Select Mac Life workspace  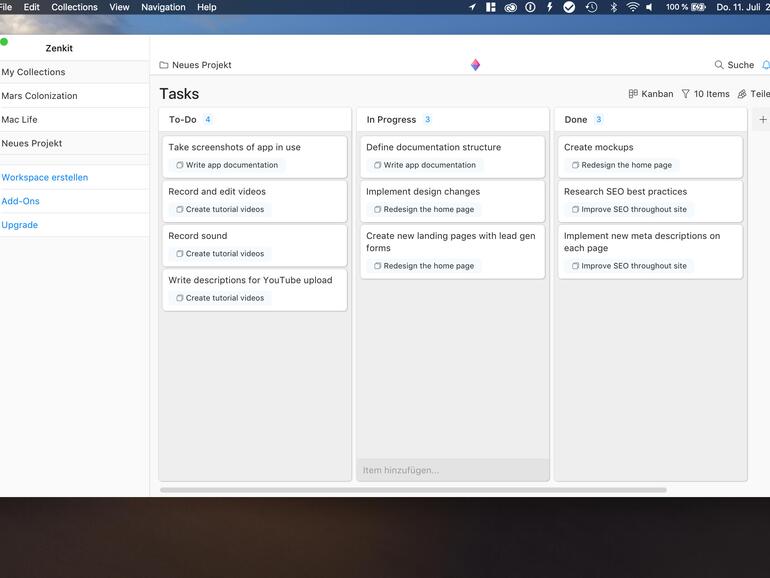click(x=74, y=119)
